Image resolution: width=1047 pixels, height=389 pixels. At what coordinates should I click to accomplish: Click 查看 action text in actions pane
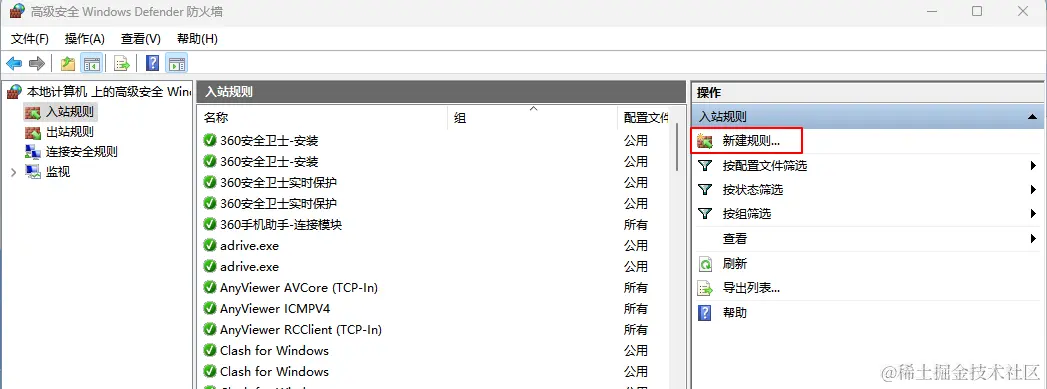(735, 238)
